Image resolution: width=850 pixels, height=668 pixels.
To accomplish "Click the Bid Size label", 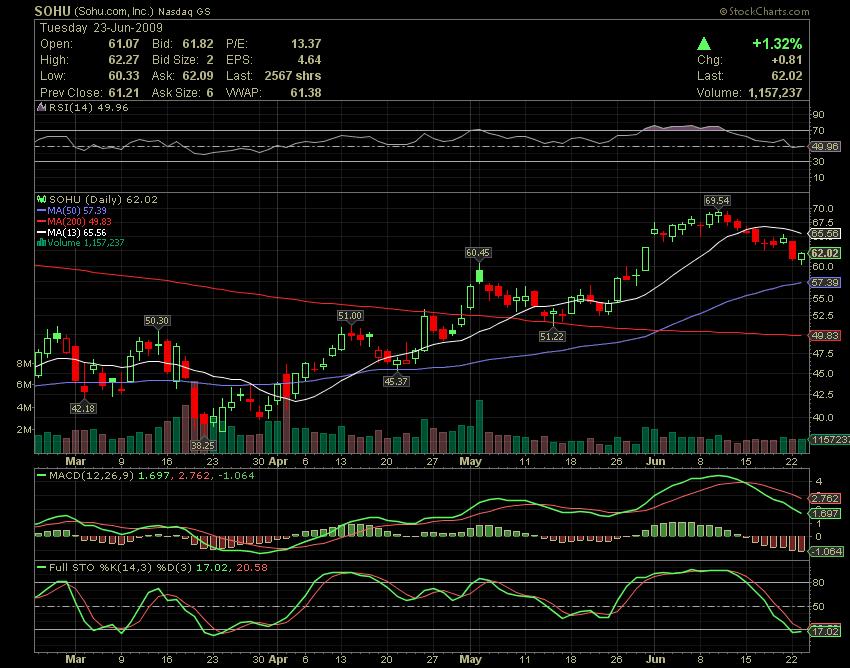I will [x=175, y=60].
